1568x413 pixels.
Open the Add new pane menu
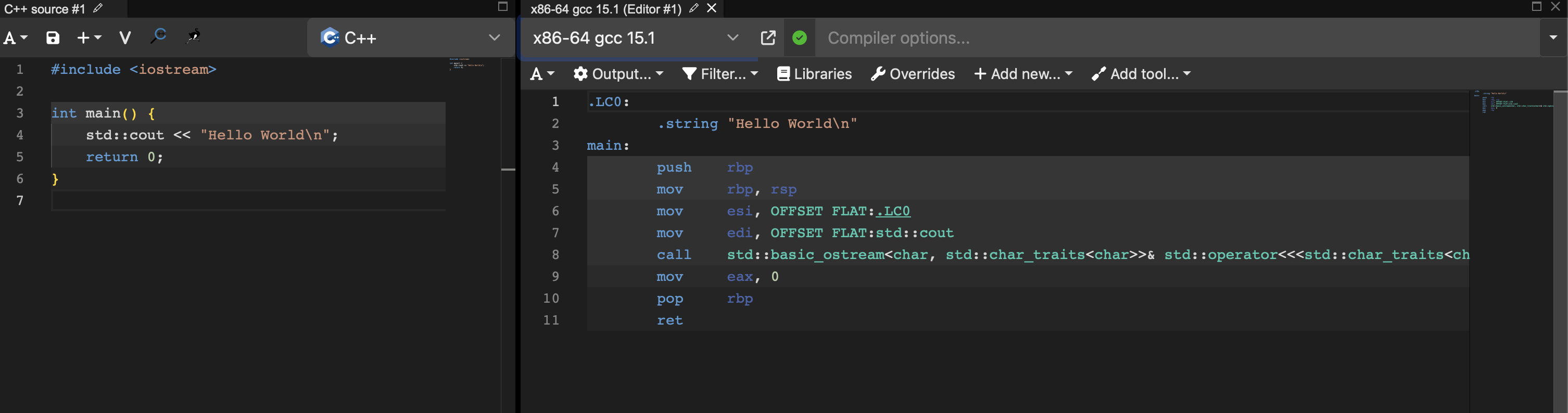[1023, 74]
